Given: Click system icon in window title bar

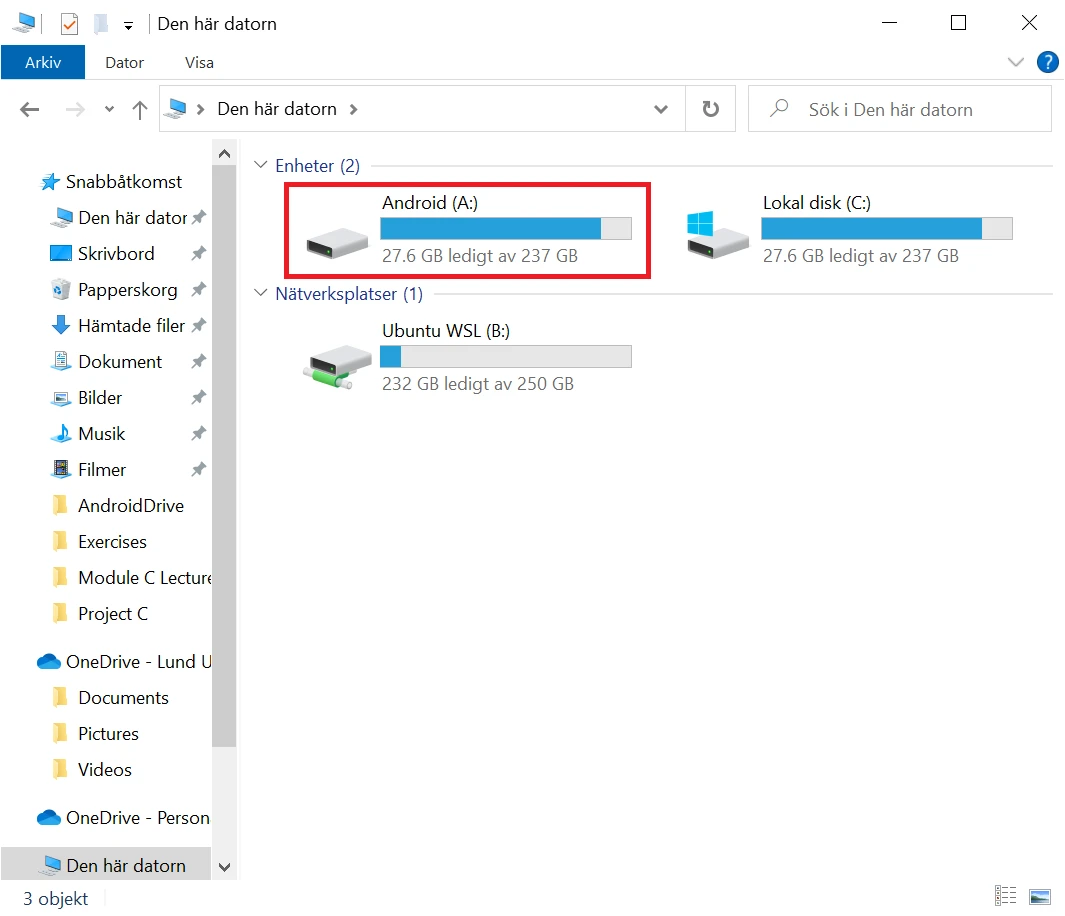Looking at the screenshot, I should [24, 24].
